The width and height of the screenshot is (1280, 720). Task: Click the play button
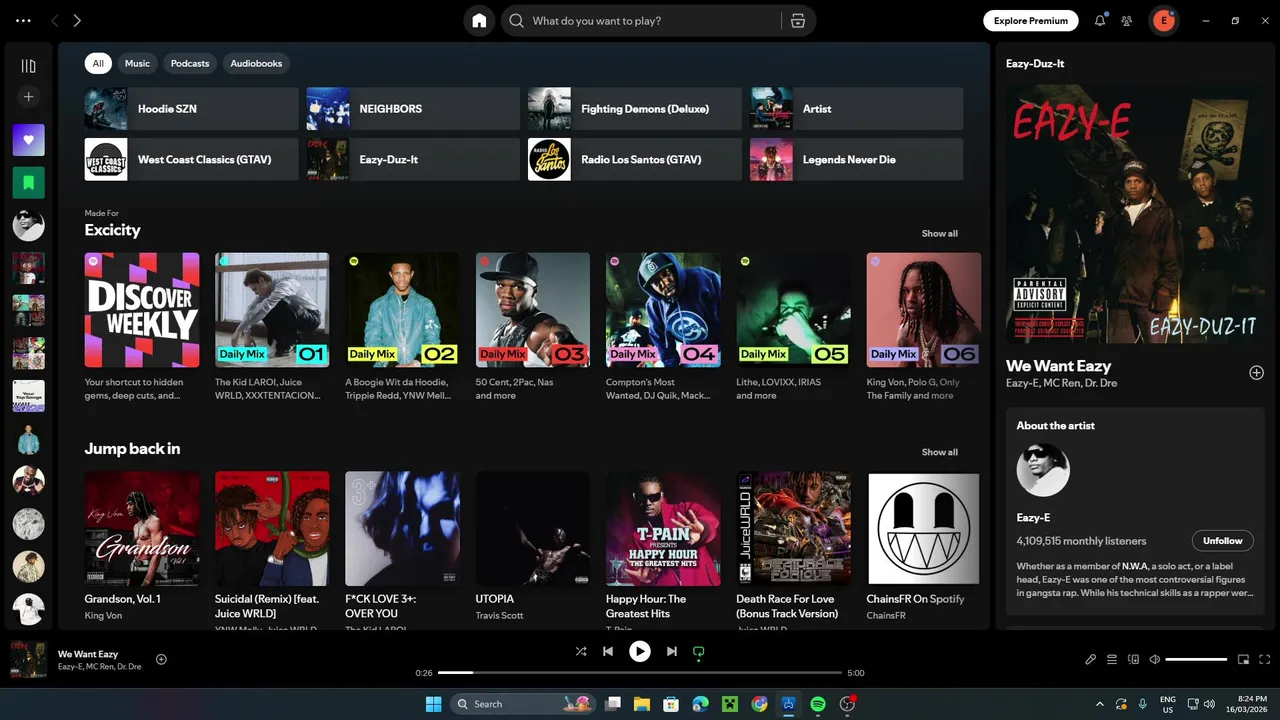[640, 651]
